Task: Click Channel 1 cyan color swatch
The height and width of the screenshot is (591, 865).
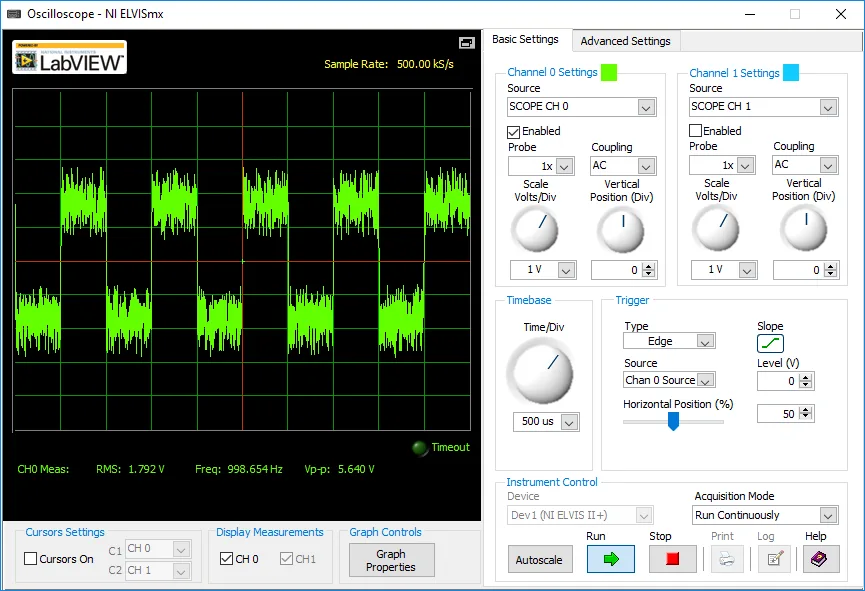Action: (791, 72)
